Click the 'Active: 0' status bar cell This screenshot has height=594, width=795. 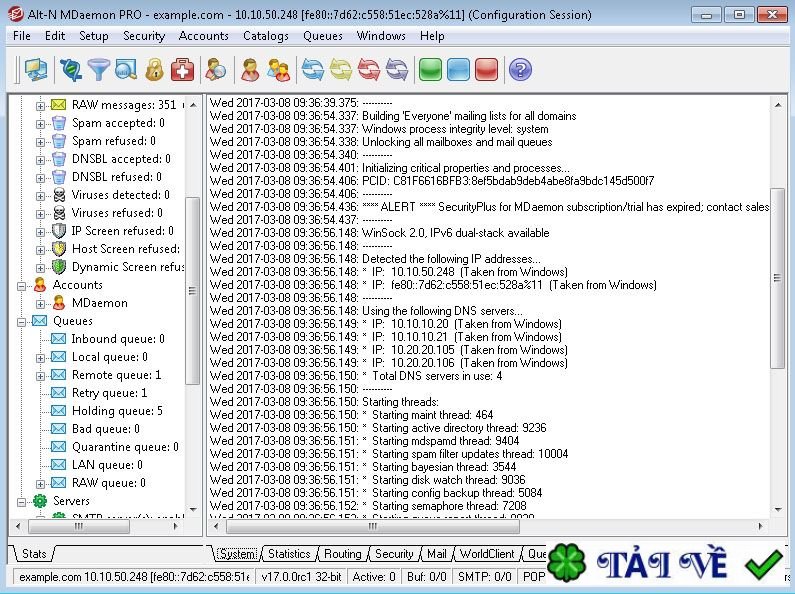tap(374, 577)
